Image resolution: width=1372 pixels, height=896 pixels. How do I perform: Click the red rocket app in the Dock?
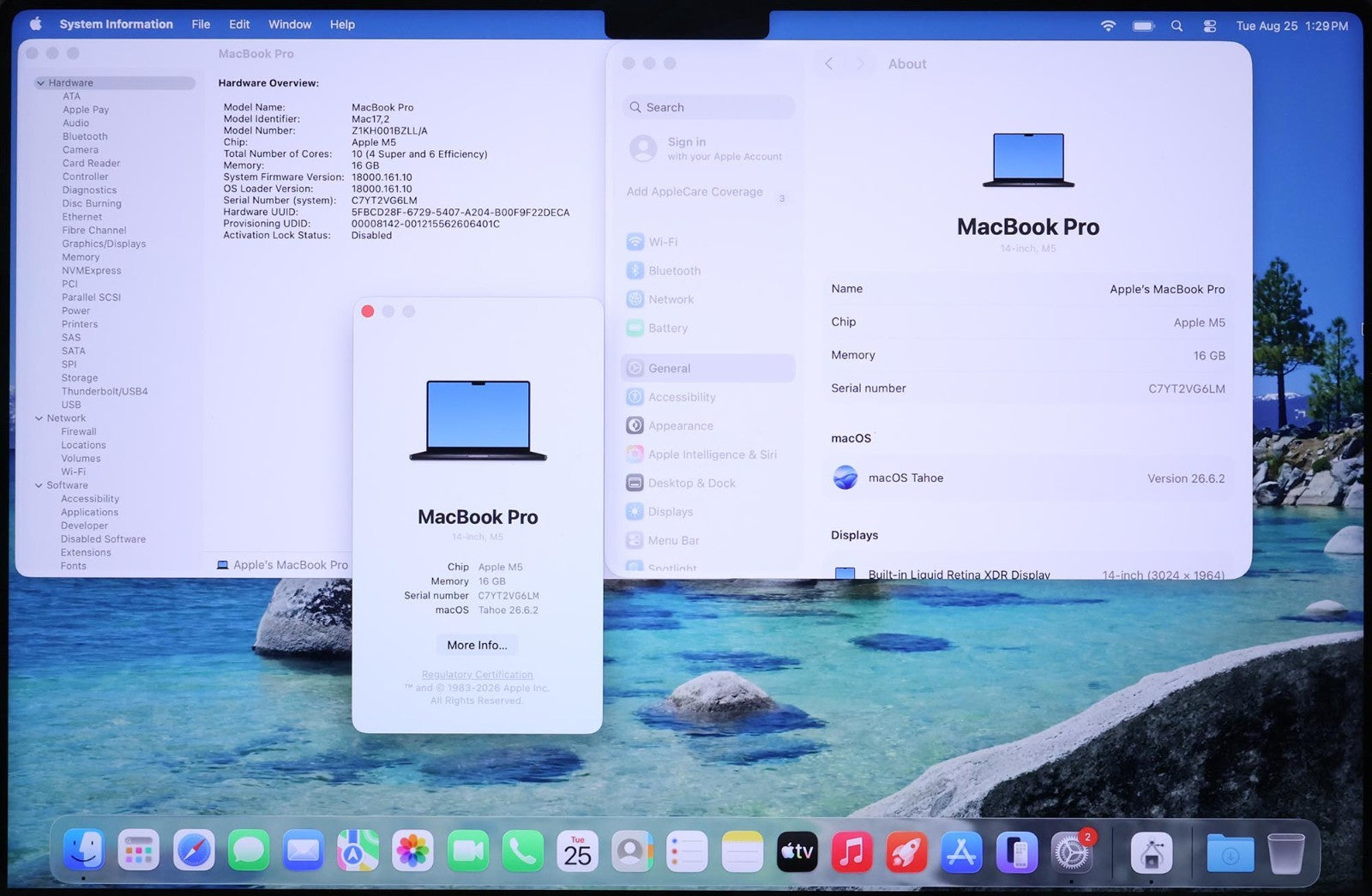click(906, 851)
